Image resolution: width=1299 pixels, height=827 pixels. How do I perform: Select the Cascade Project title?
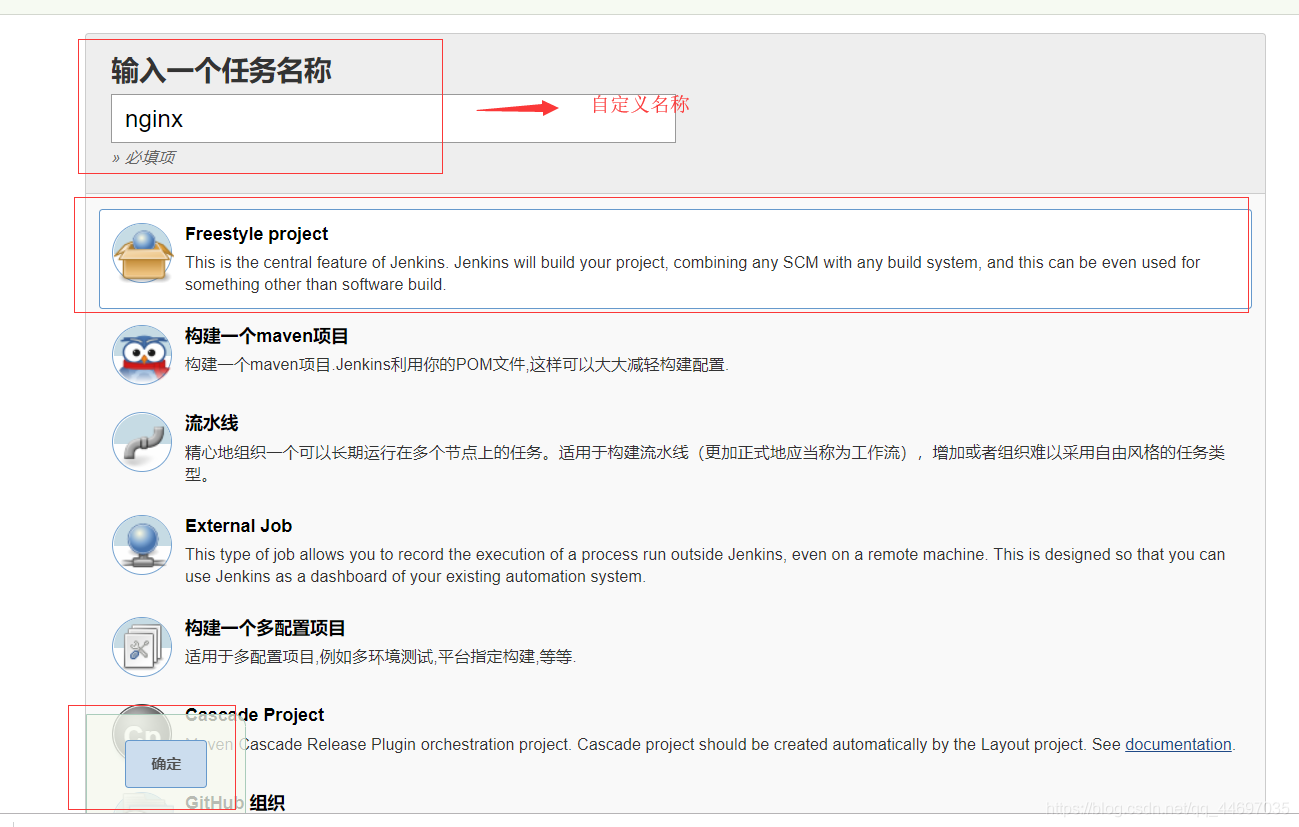click(x=255, y=715)
